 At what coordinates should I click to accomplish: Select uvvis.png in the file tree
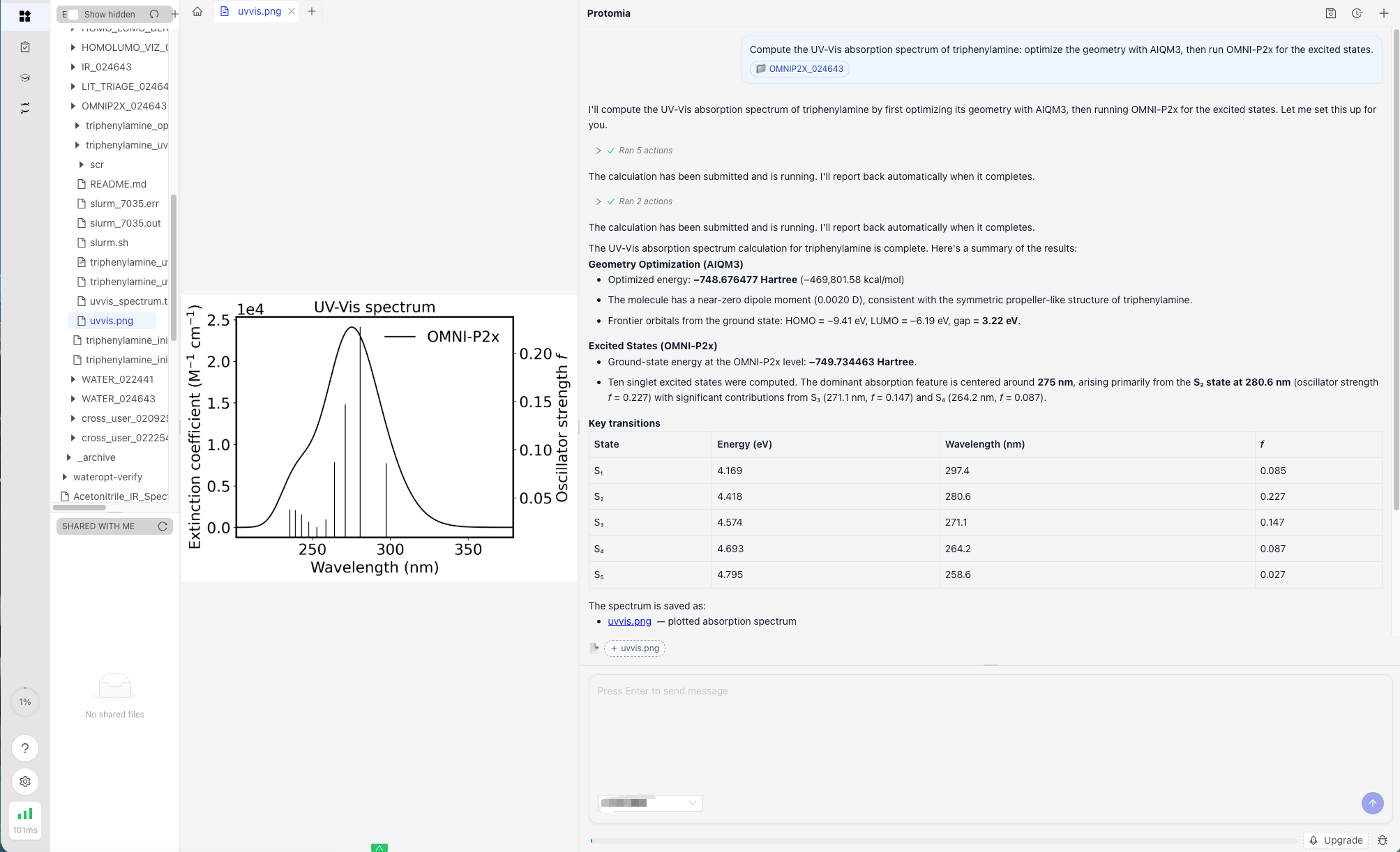coord(112,321)
